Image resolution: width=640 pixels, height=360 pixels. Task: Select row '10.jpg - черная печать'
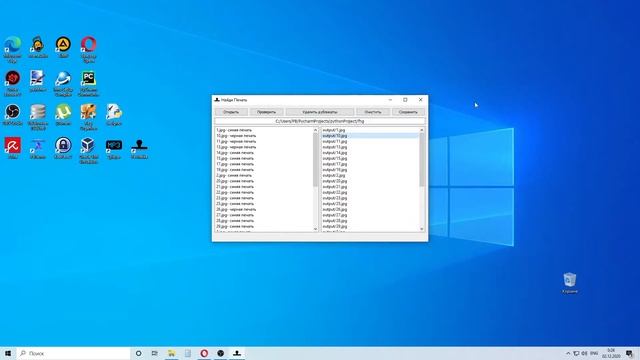(264, 136)
